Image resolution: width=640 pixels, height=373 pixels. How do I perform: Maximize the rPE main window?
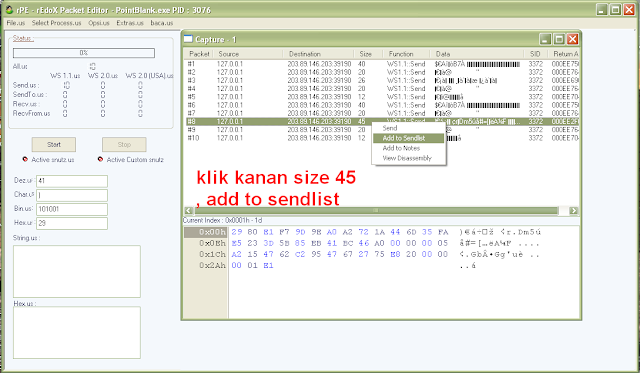pyautogui.click(x=615, y=9)
